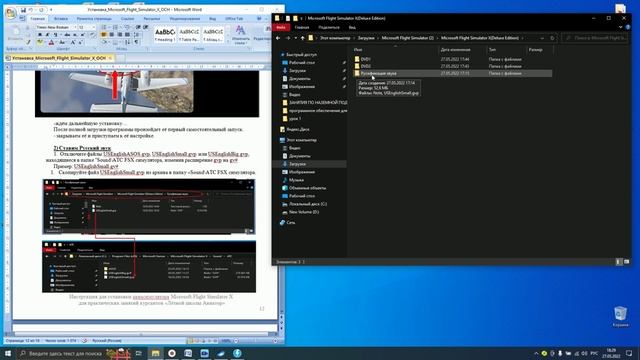Start a numbered list in Word
This screenshot has width=640, height=360.
pos(115,27)
